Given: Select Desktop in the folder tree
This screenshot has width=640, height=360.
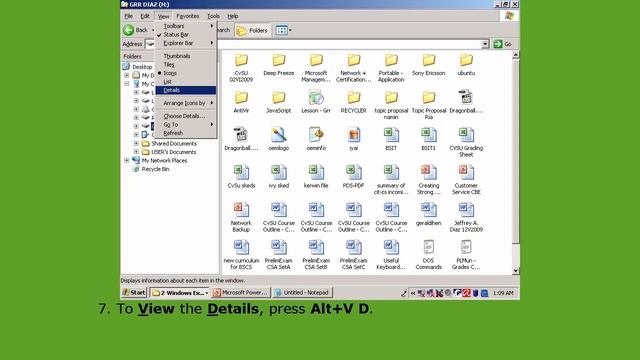Looking at the screenshot, I should click(142, 67).
